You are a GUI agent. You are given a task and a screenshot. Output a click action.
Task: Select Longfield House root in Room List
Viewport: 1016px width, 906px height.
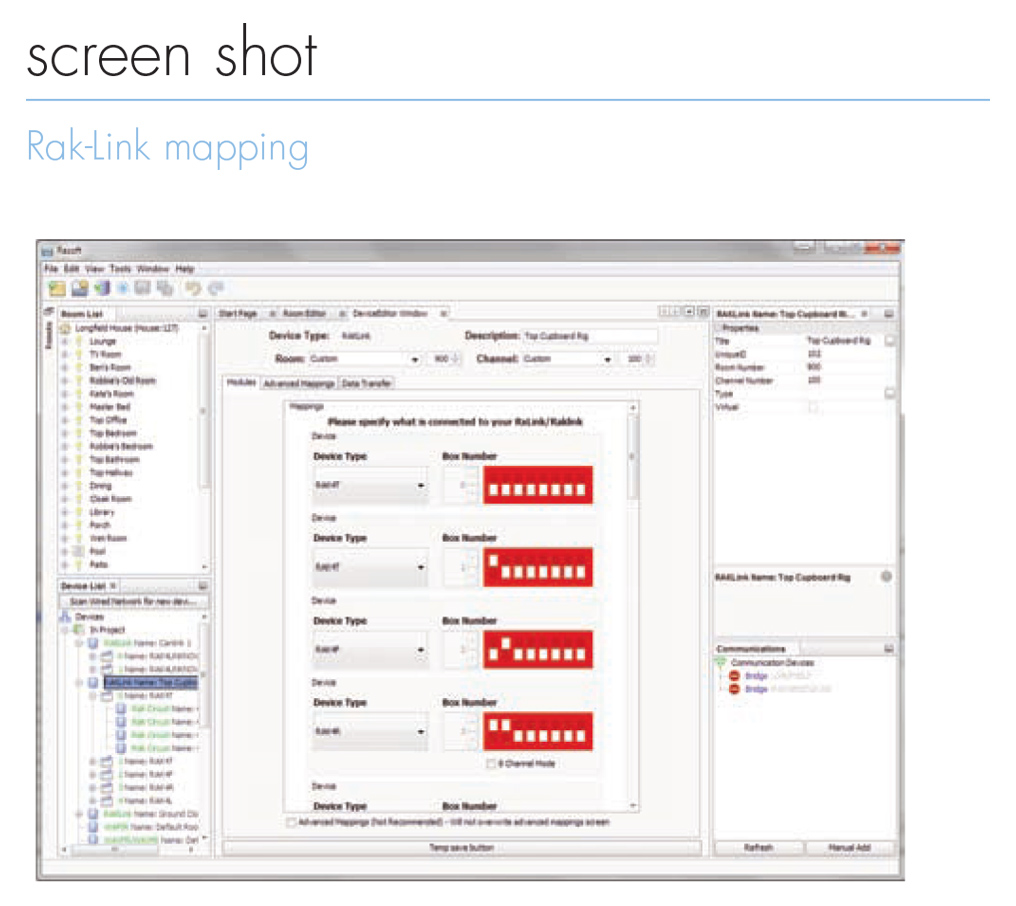click(126, 329)
